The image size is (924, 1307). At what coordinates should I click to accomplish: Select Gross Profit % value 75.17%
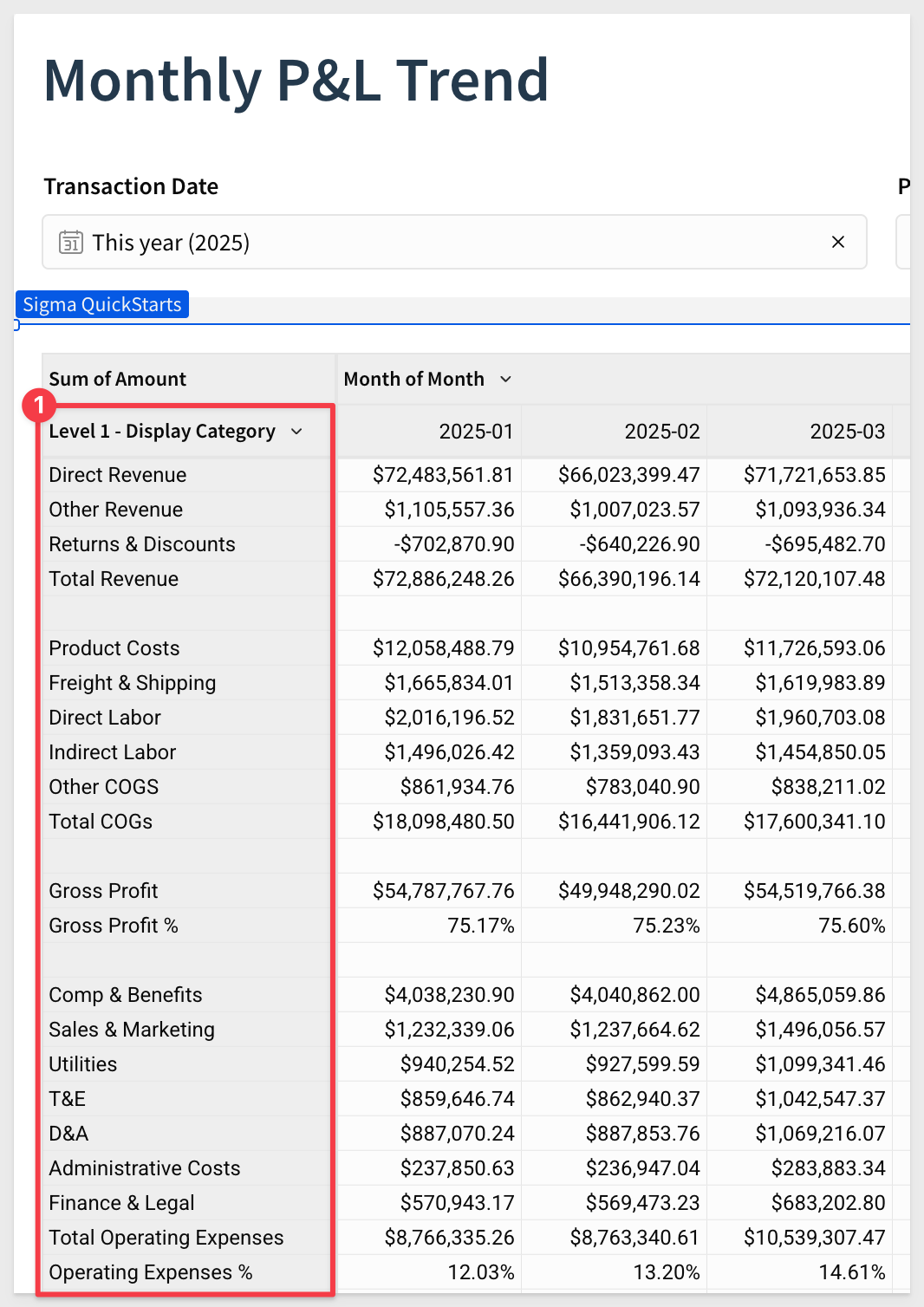[481, 926]
